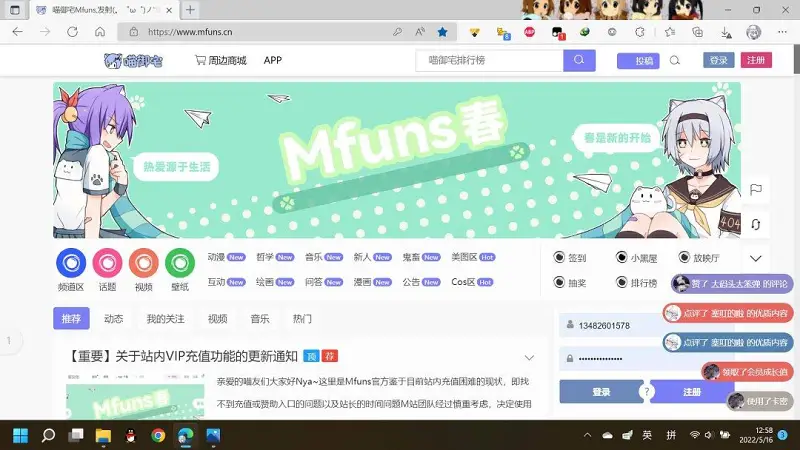Select the 排行榜 ranking option

pyautogui.click(x=636, y=283)
